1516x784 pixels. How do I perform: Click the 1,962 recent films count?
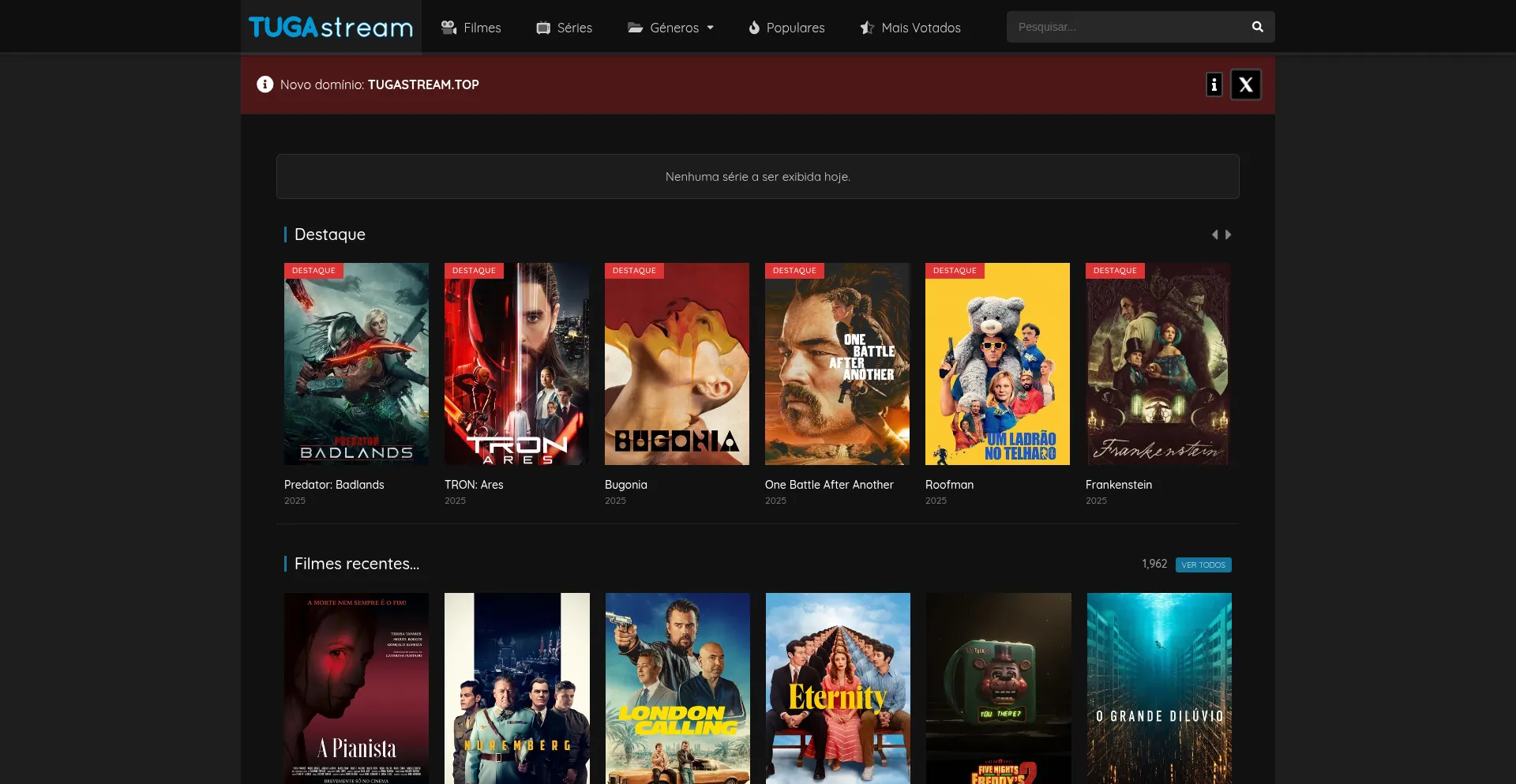point(1154,564)
